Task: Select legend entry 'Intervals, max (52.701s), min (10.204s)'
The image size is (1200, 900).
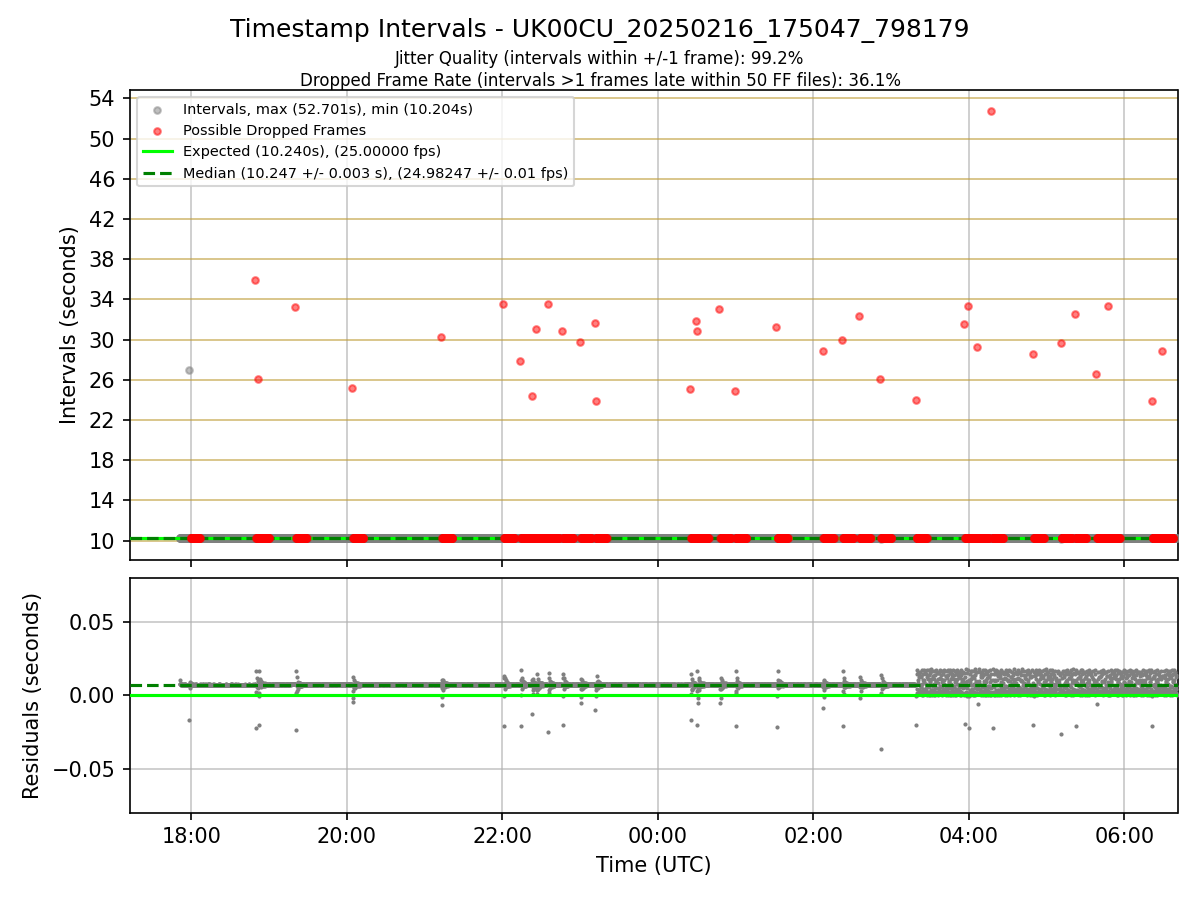Action: (x=328, y=108)
